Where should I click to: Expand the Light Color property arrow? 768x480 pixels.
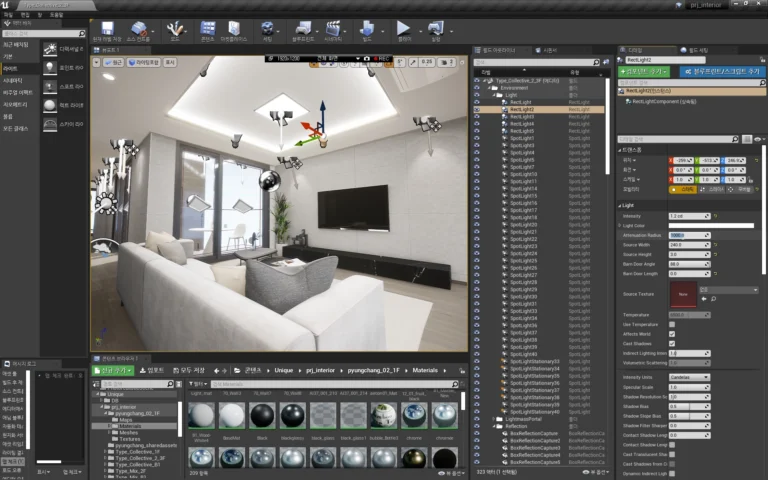coord(620,226)
